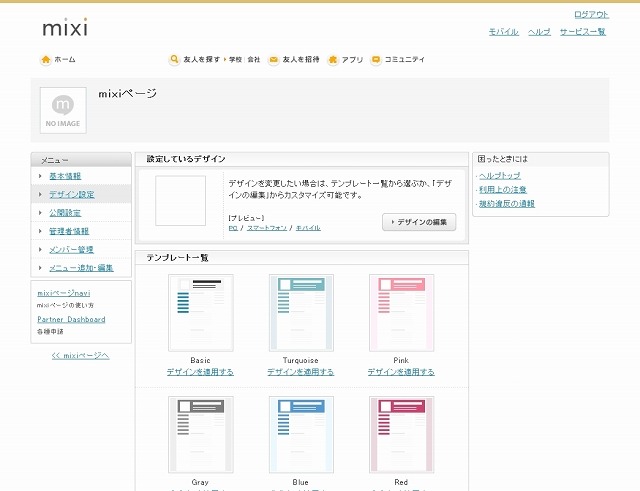Select the Pink template thumbnail
The height and width of the screenshot is (491, 640).
(x=402, y=313)
